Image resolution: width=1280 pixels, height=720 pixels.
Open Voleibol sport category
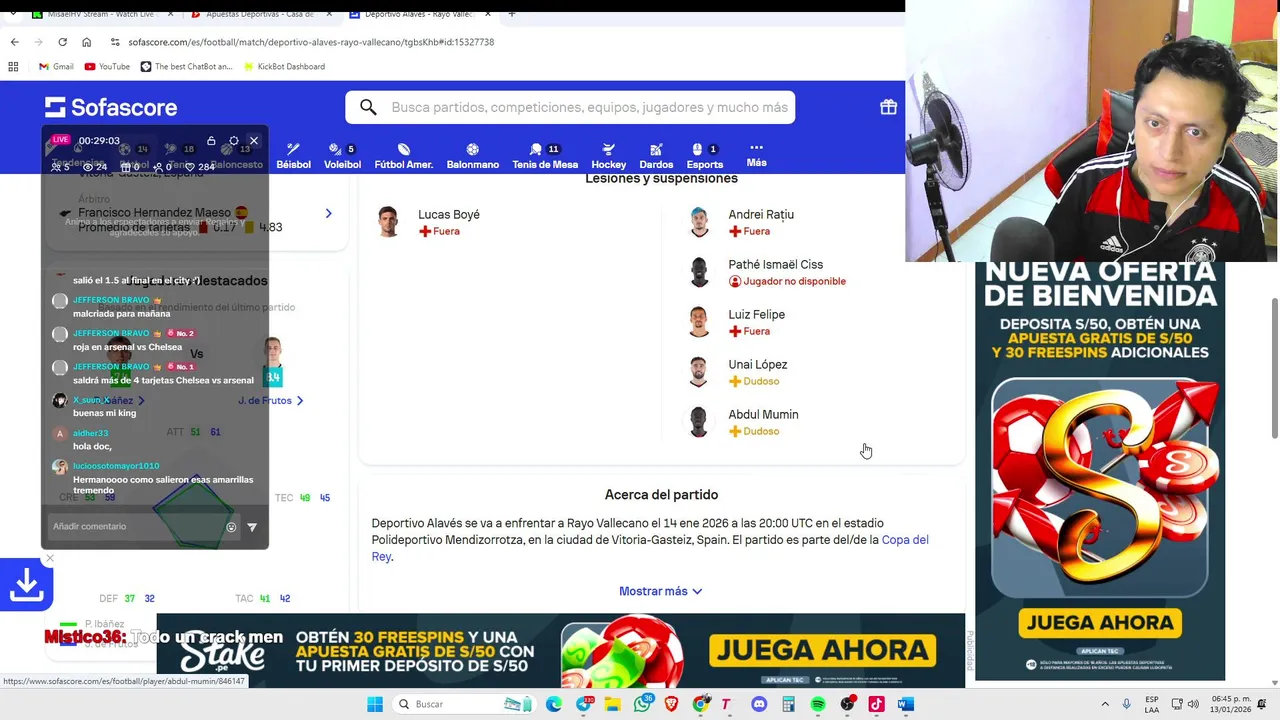[342, 156]
